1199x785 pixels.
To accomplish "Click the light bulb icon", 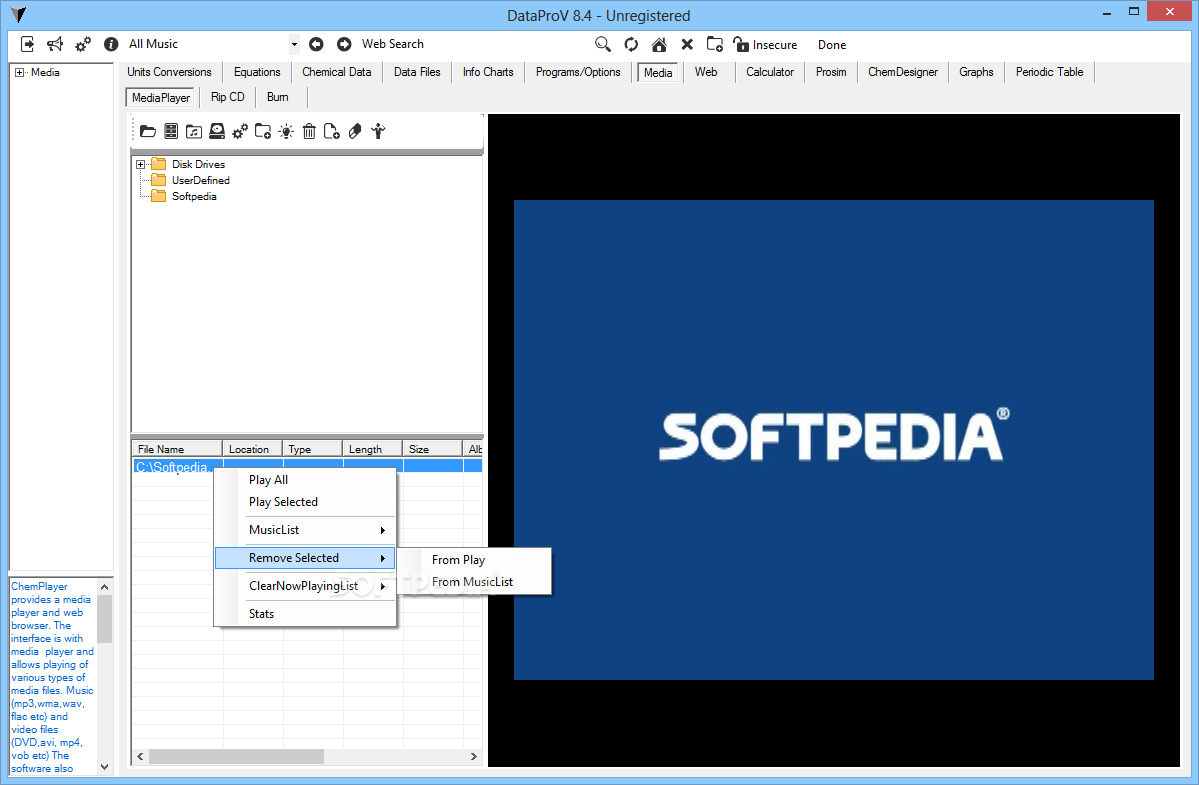I will coord(286,131).
